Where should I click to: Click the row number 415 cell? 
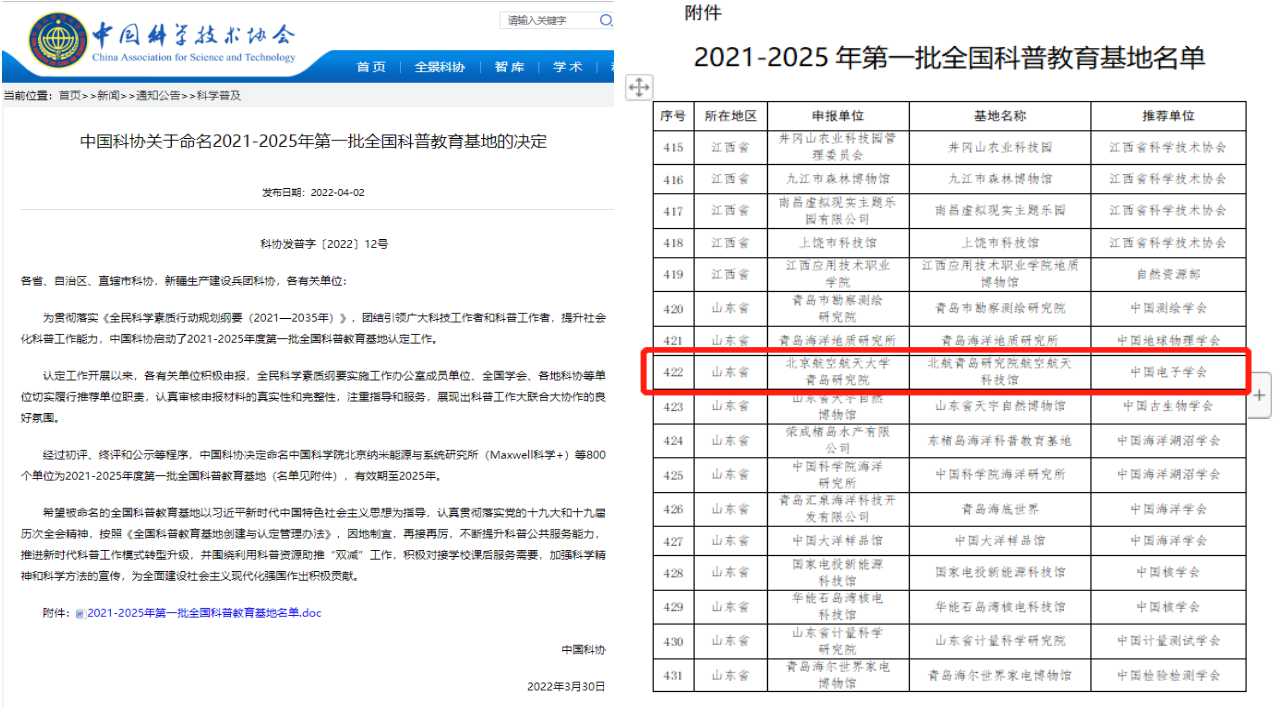click(673, 147)
